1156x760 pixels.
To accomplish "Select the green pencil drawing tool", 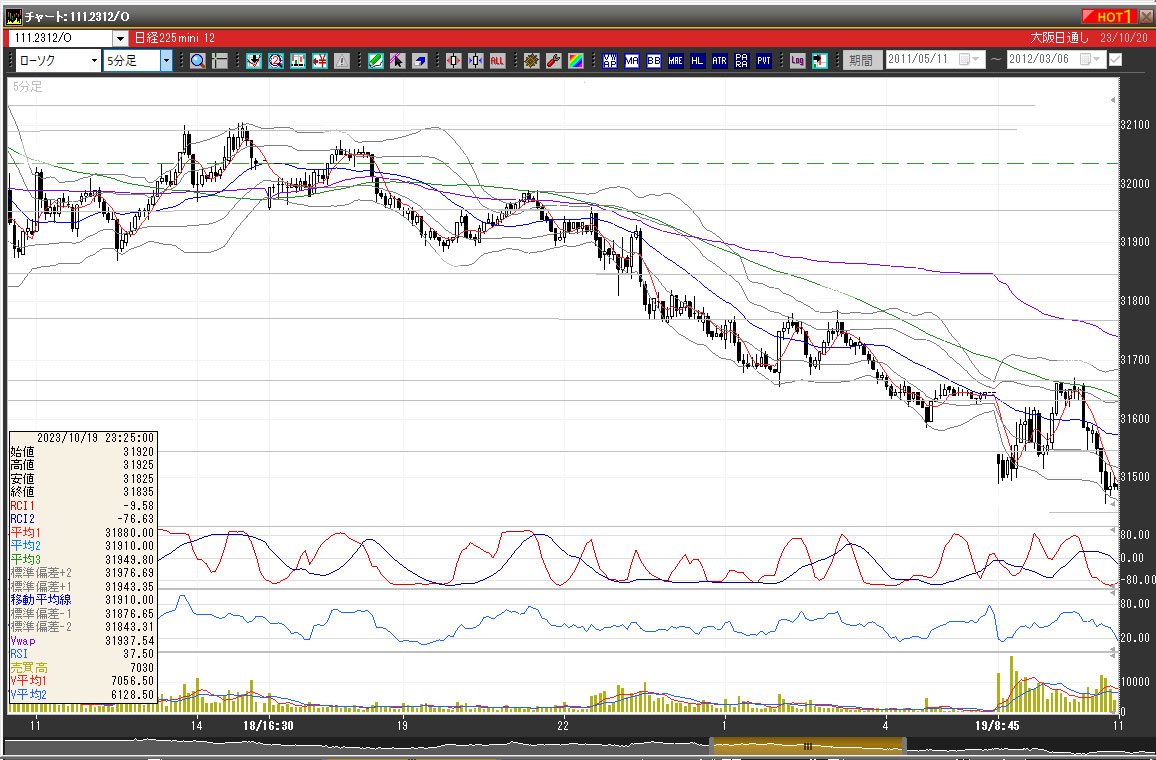I will pyautogui.click(x=376, y=60).
